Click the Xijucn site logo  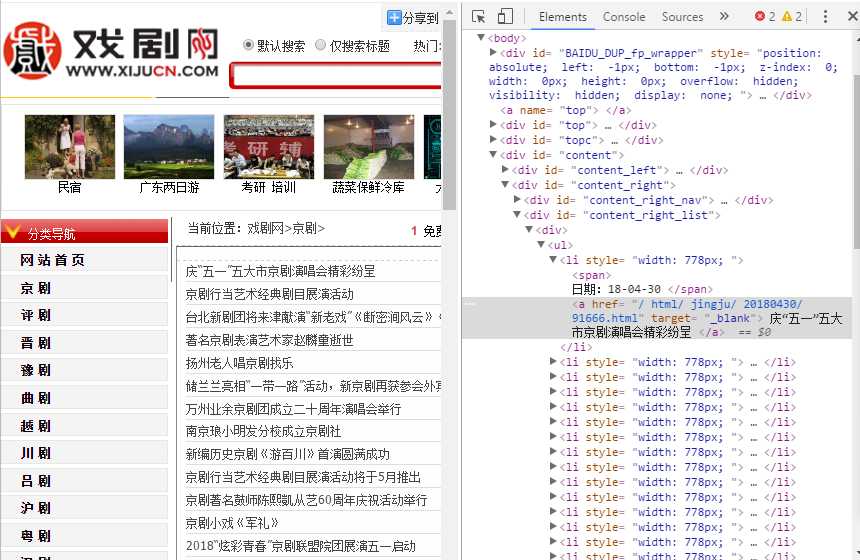coord(111,51)
